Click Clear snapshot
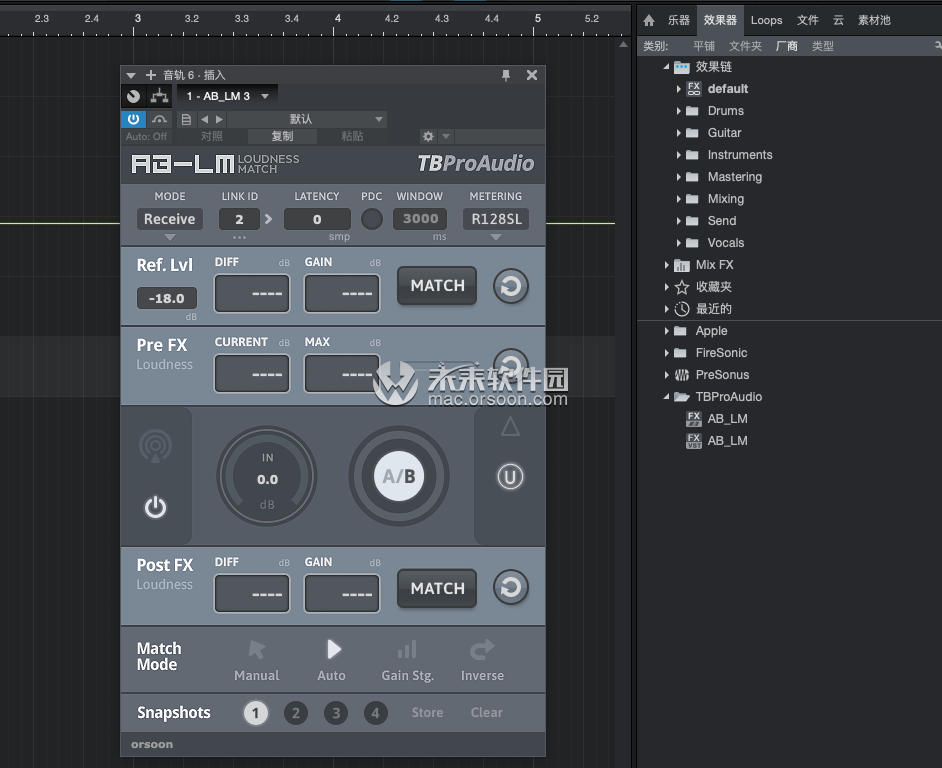The width and height of the screenshot is (942, 768). click(486, 713)
